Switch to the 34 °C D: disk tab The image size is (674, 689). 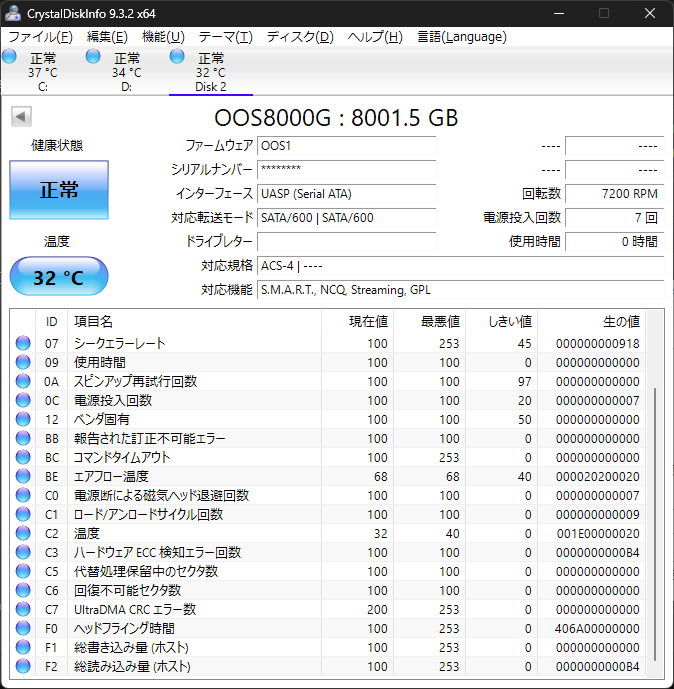tap(127, 72)
